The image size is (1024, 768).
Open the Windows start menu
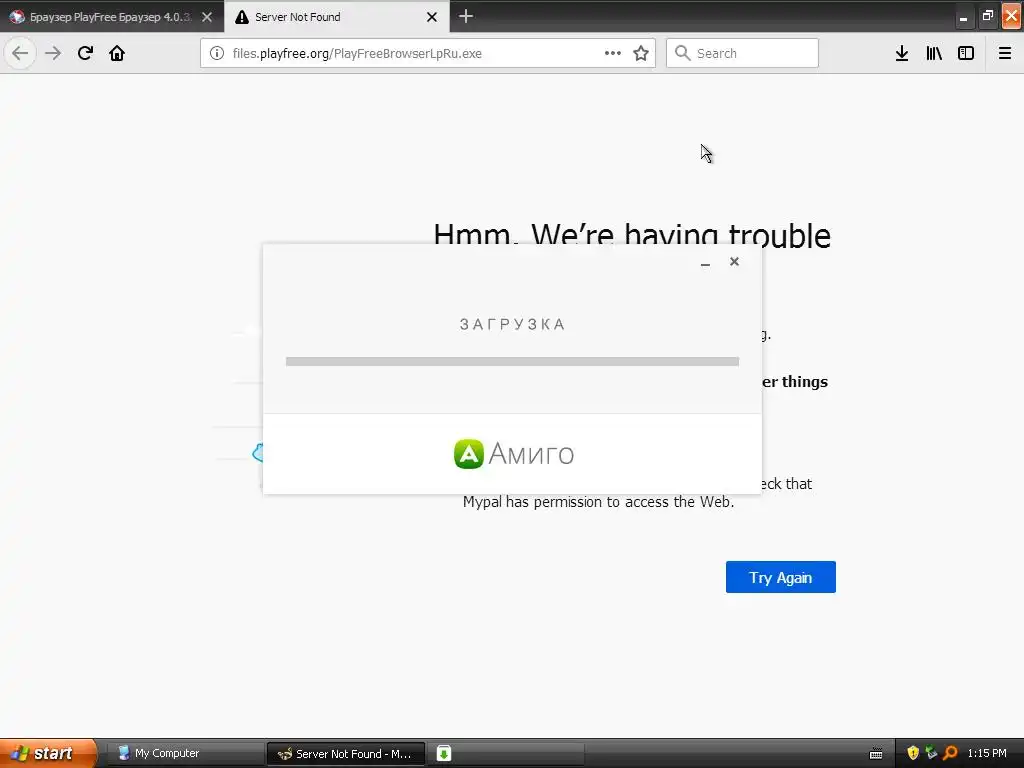pos(48,753)
